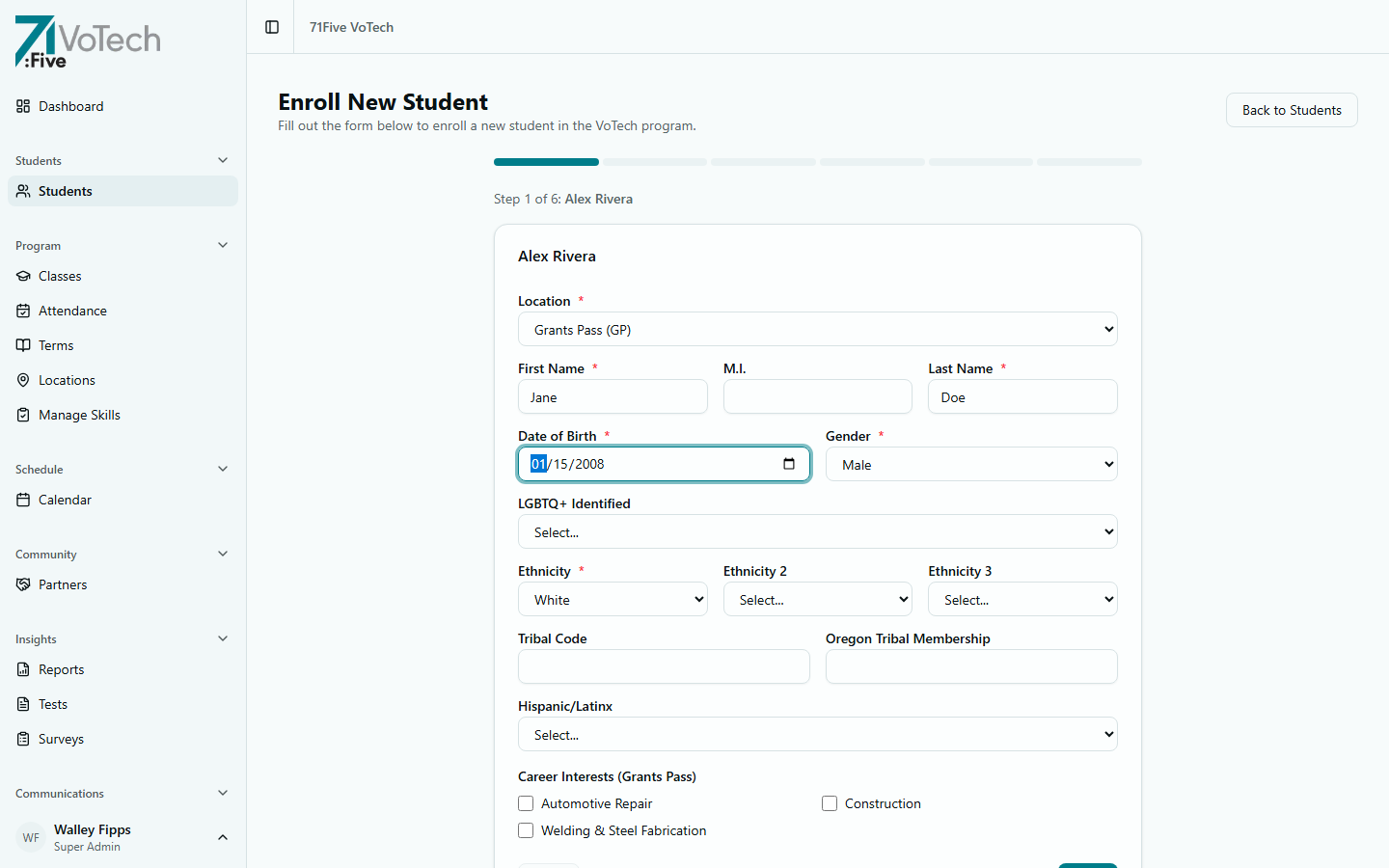
Task: Expand the Ethnicity 2 select menu
Action: 817,599
